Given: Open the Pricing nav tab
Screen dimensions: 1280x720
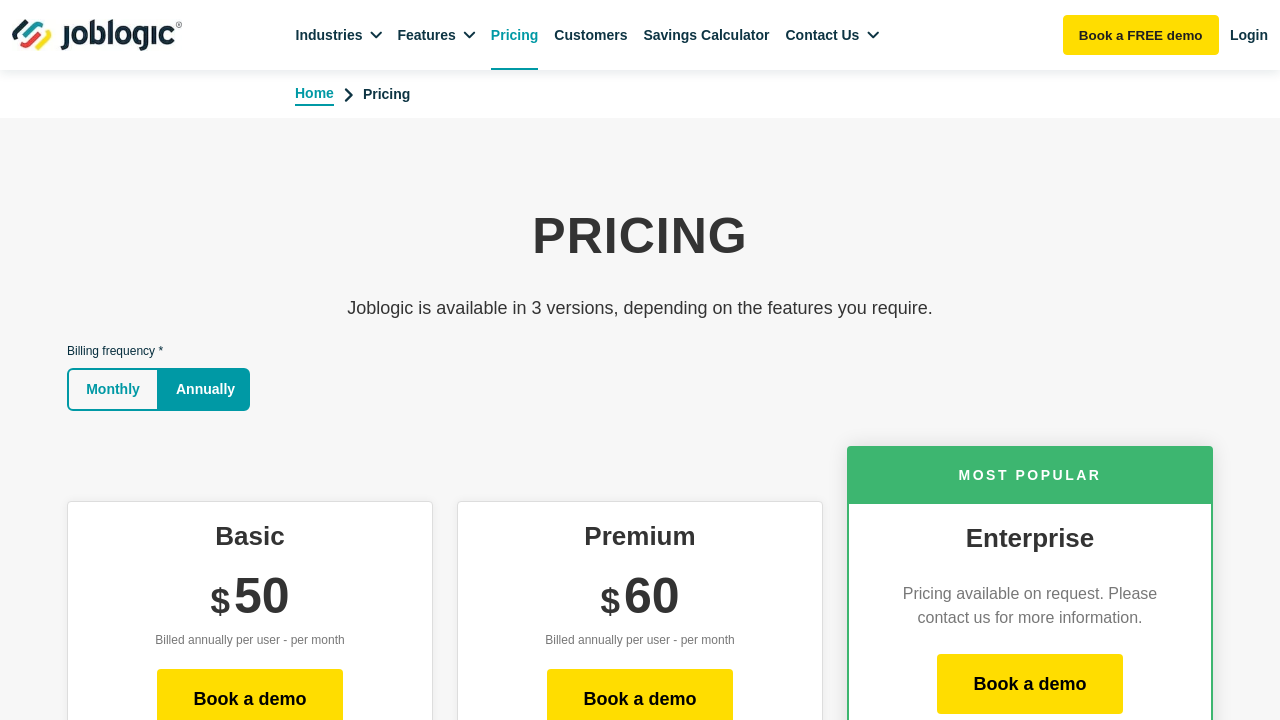Looking at the screenshot, I should pyautogui.click(x=514, y=35).
